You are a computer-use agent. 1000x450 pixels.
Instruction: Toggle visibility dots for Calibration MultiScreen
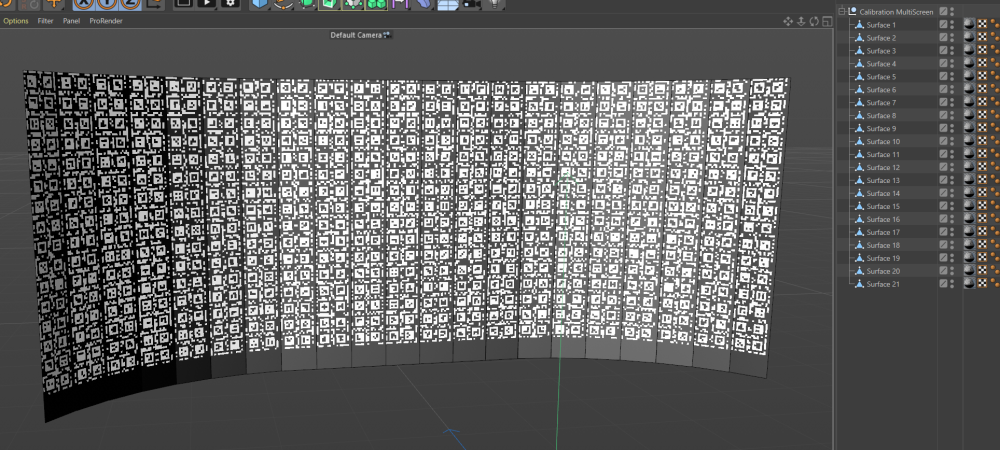pyautogui.click(x=952, y=11)
